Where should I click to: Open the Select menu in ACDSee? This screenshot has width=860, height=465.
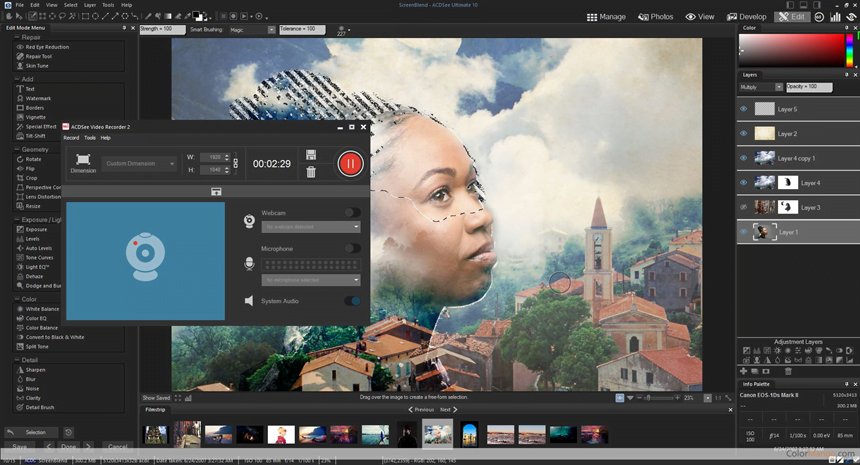coord(71,5)
